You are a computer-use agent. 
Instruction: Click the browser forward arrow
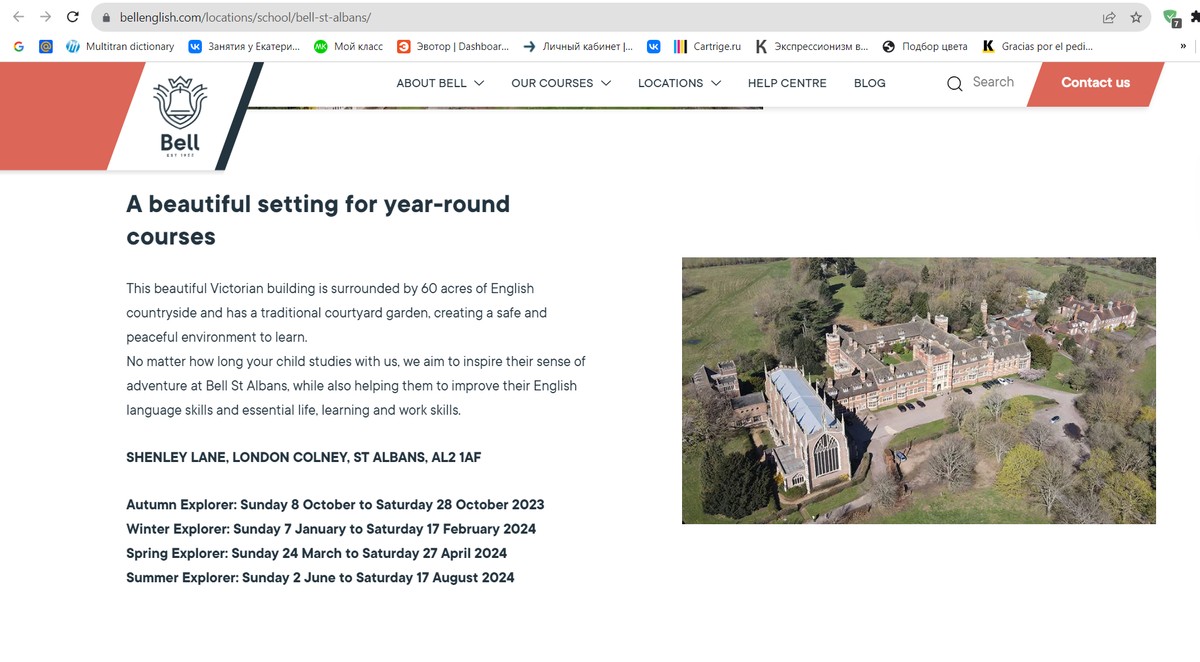tap(45, 17)
